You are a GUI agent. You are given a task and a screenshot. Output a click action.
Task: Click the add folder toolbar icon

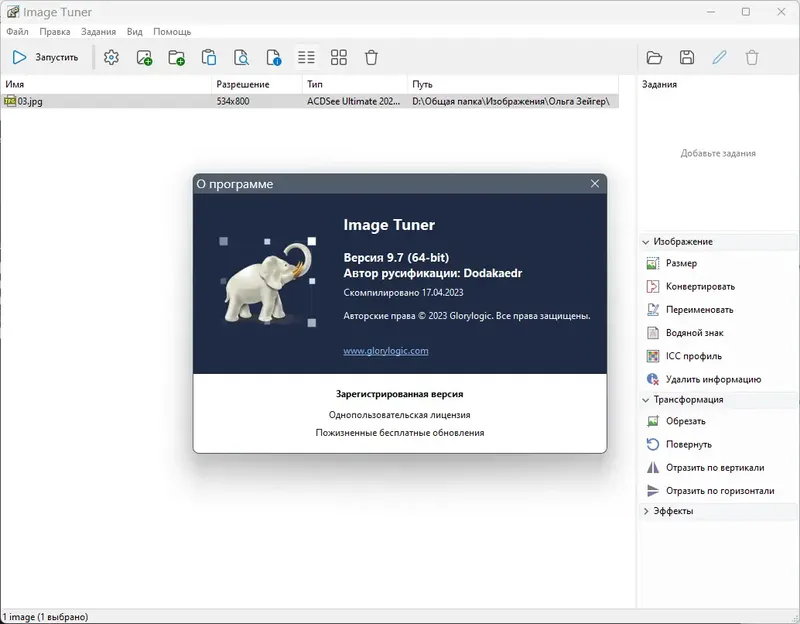coord(176,57)
